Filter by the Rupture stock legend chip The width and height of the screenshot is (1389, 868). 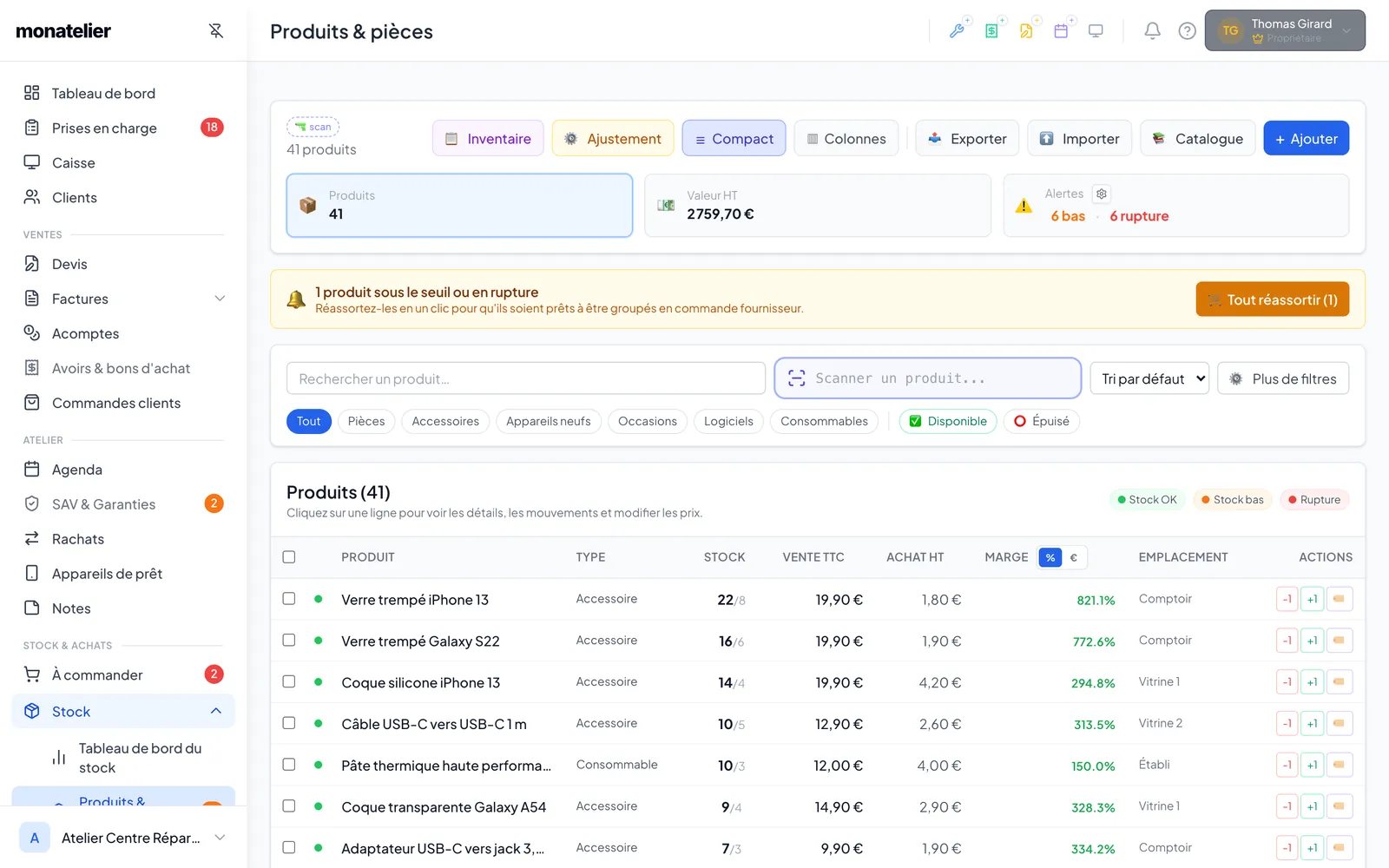(x=1314, y=499)
